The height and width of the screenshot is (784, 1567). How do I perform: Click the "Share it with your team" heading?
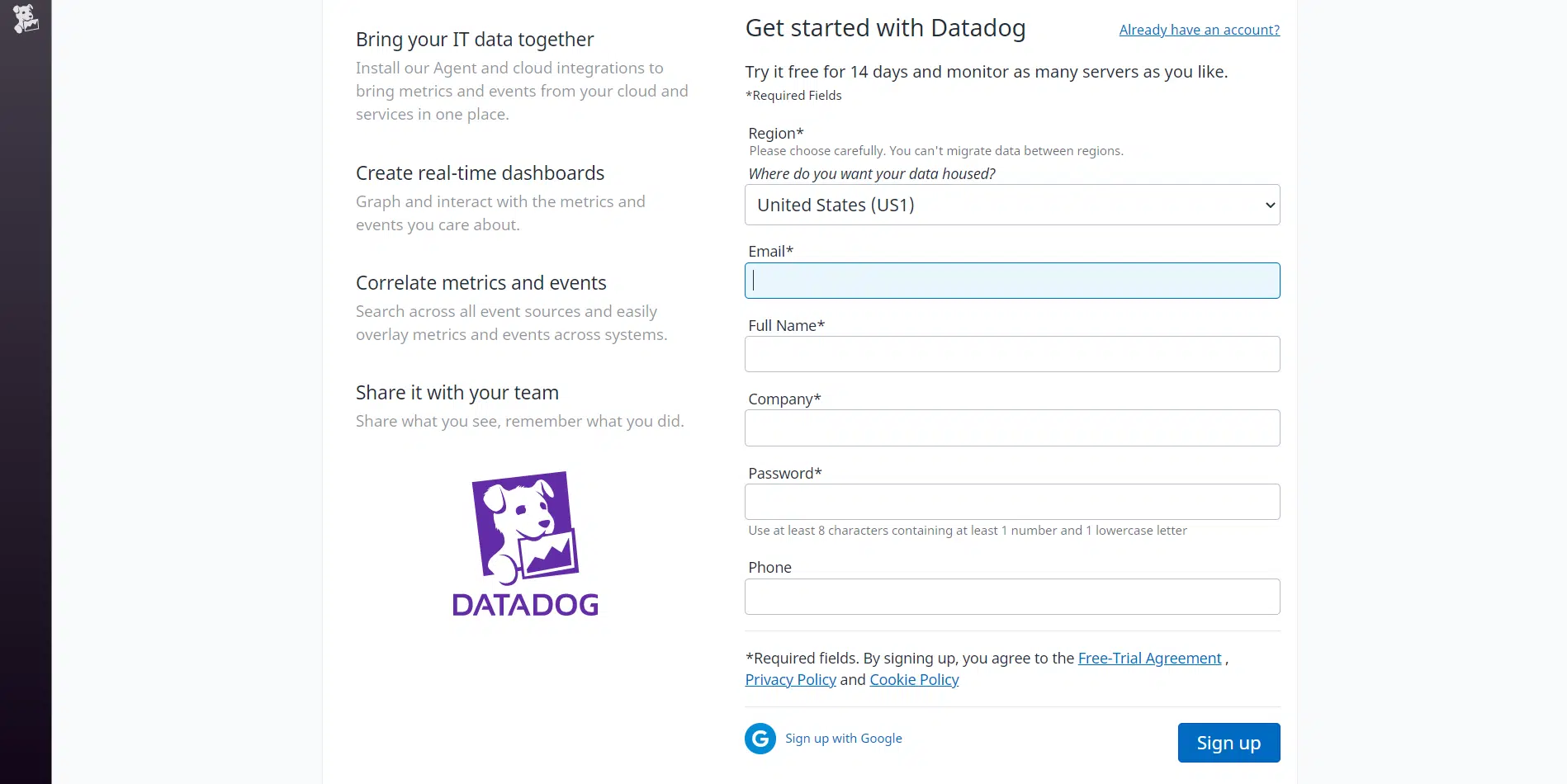click(x=457, y=393)
